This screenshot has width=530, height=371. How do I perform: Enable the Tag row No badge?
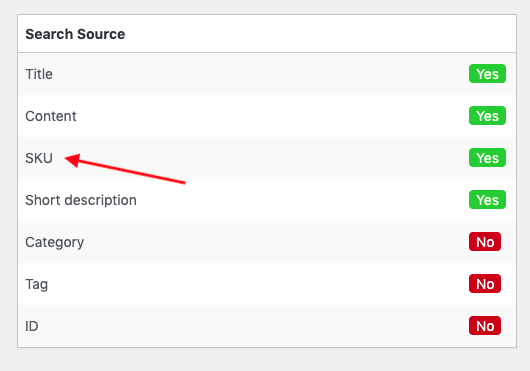click(x=485, y=283)
